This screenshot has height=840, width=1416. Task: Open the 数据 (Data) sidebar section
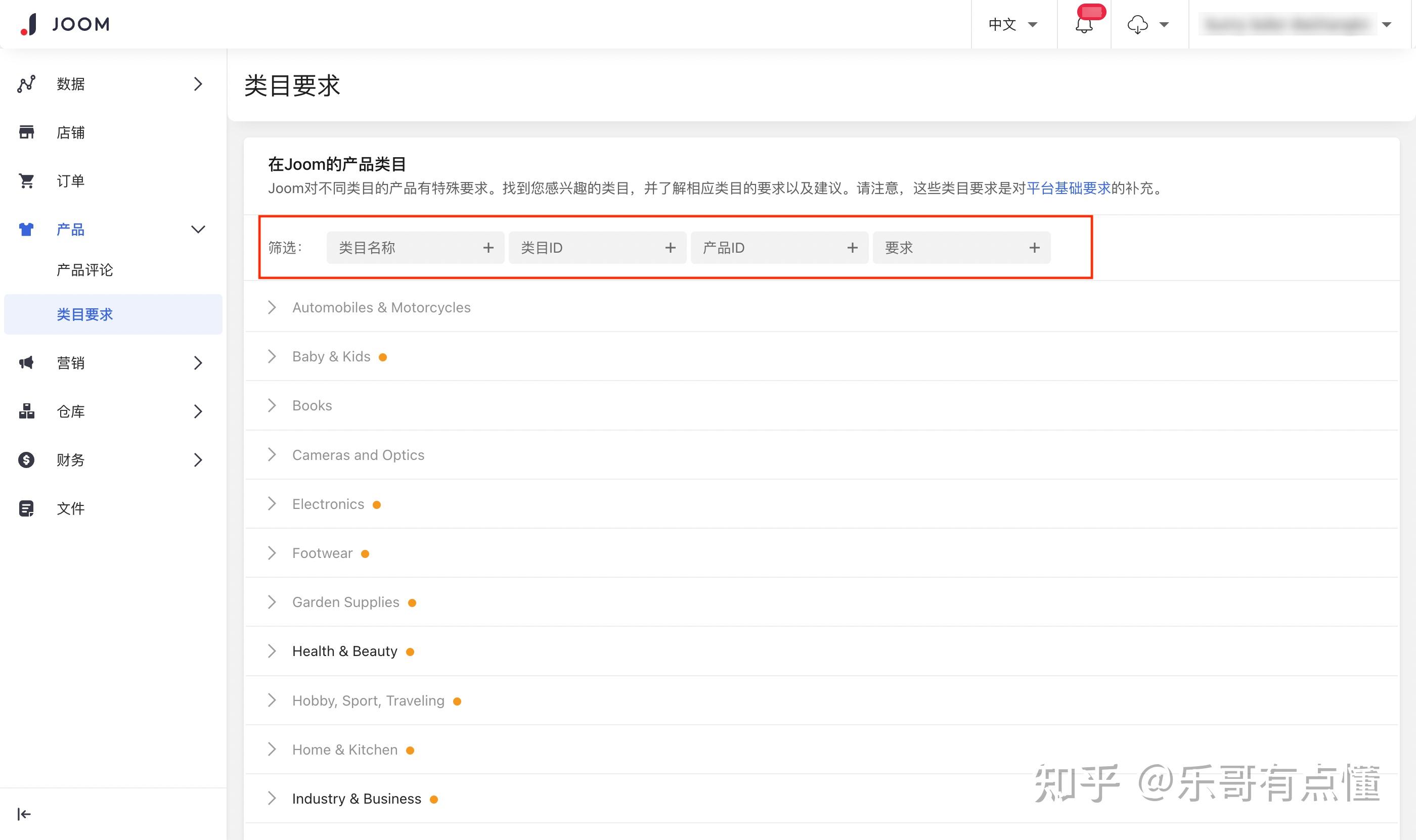tap(70, 84)
